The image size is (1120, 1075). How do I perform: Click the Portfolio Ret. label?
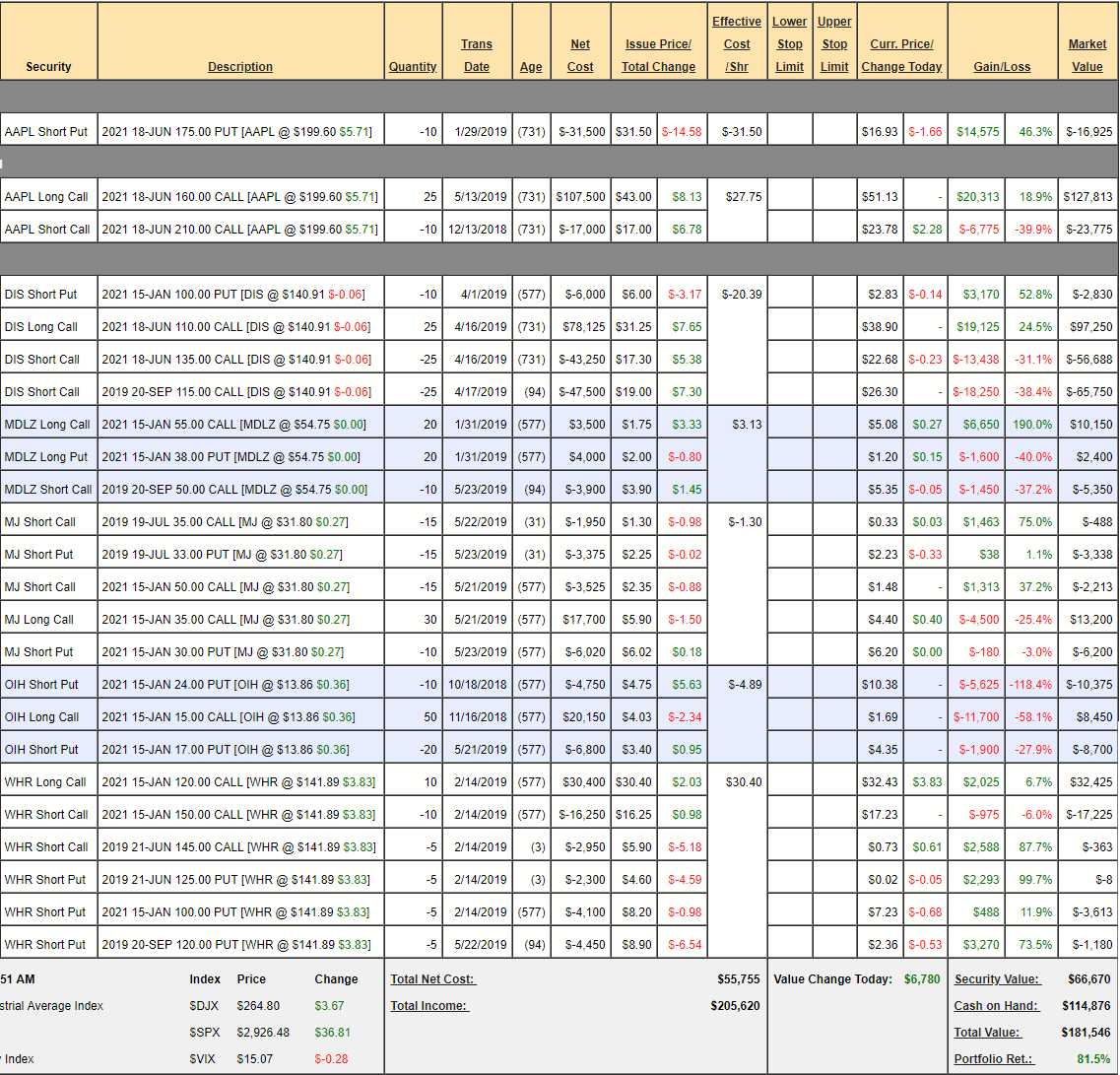(x=996, y=1059)
